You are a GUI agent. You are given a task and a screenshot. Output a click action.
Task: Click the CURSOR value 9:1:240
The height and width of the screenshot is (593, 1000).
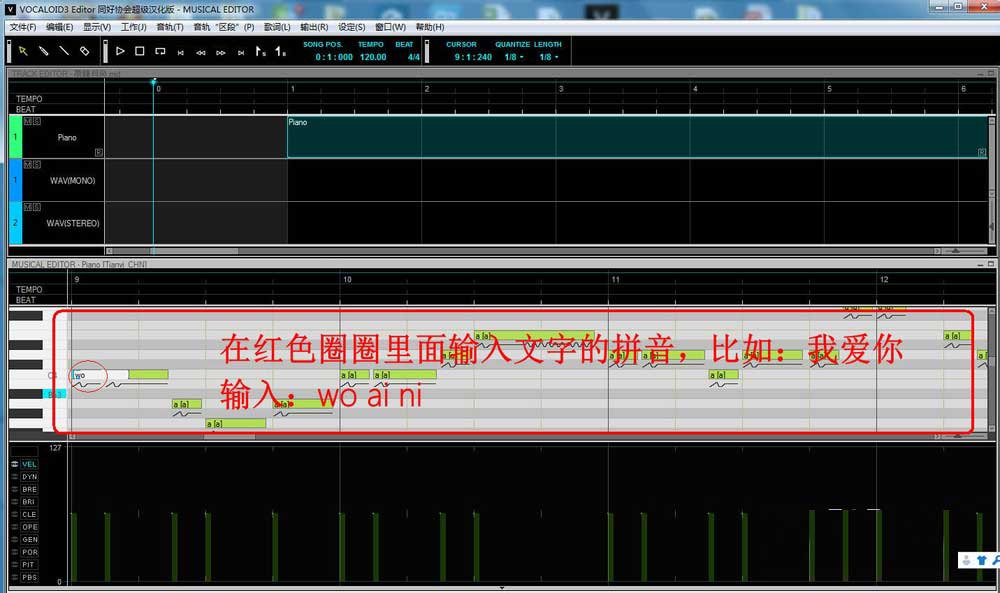473,57
